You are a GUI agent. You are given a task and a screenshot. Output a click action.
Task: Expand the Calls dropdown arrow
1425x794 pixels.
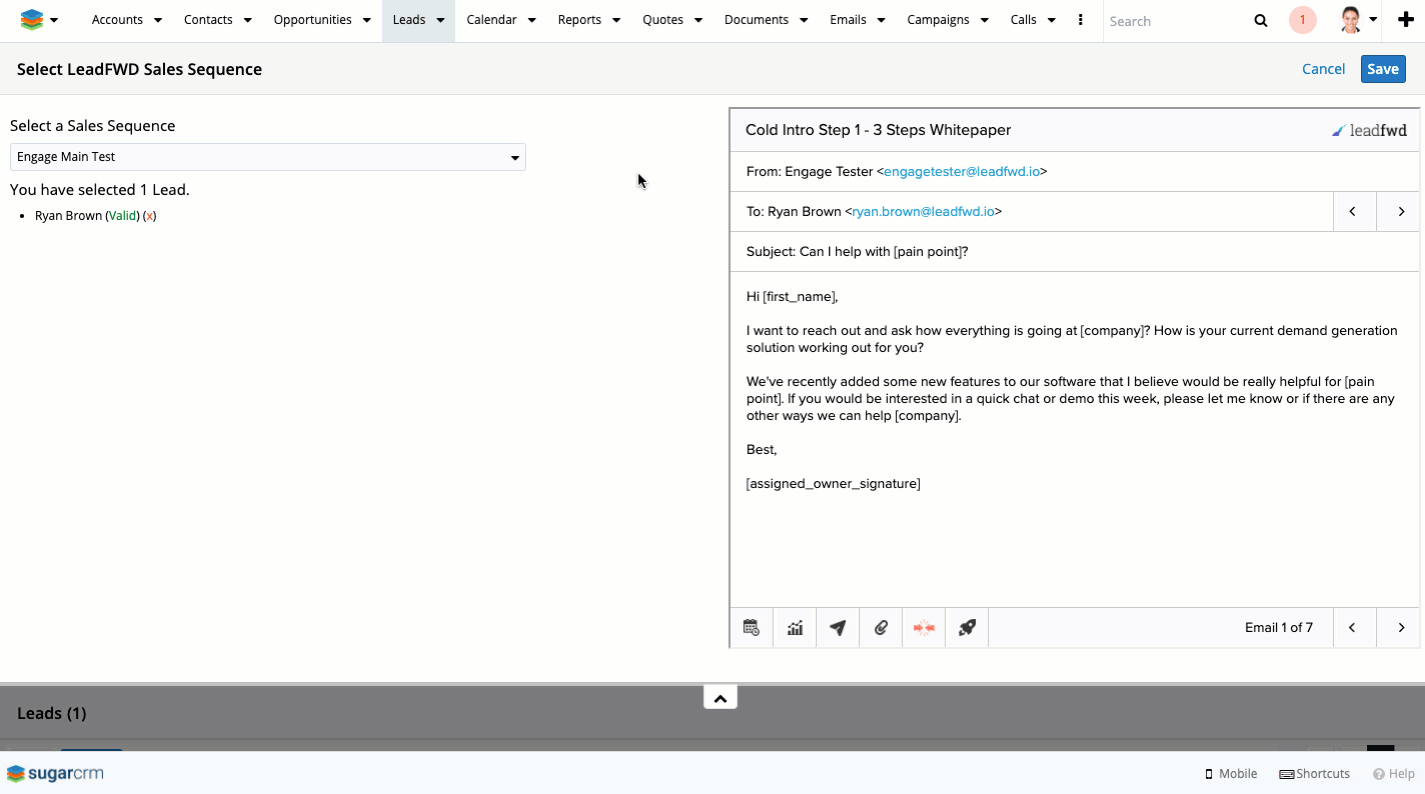coord(1052,20)
